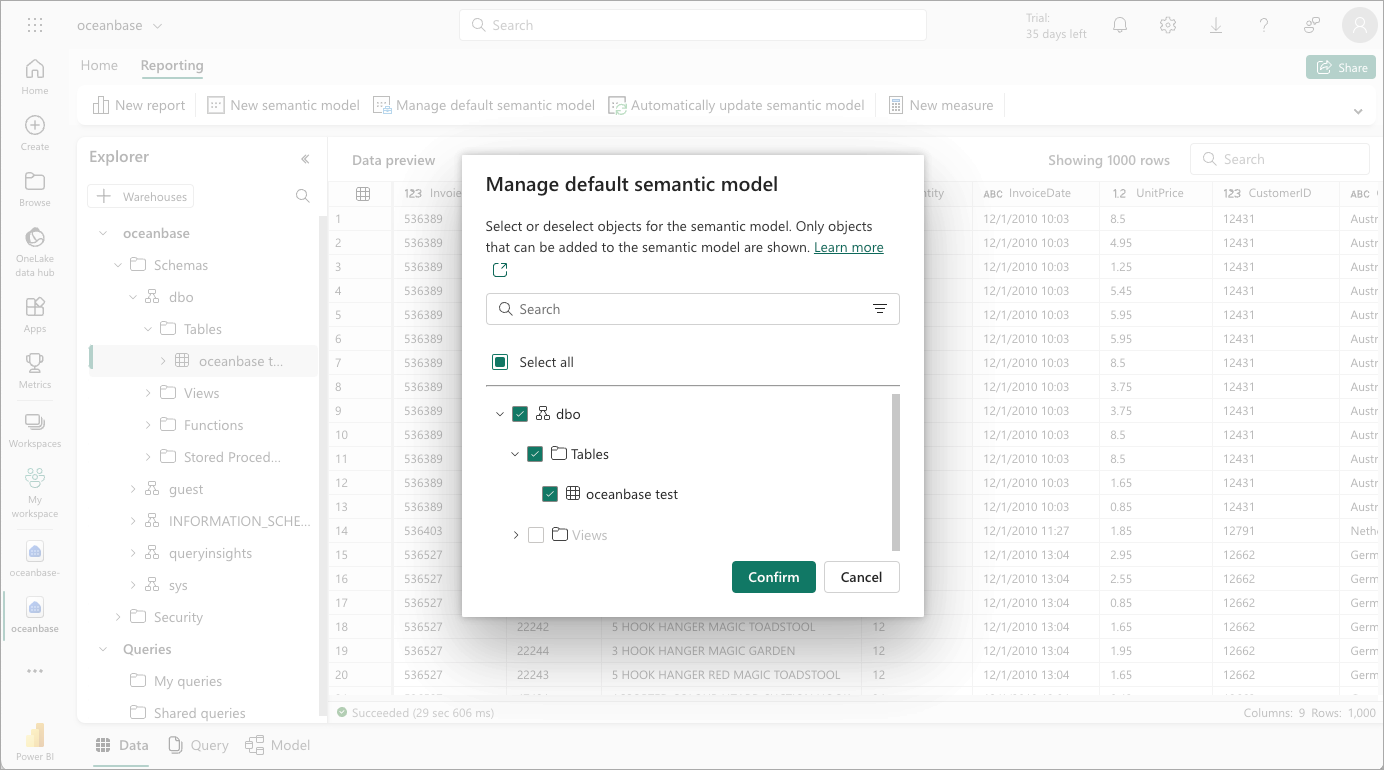Open the settings gear icon
Image resolution: width=1384 pixels, height=770 pixels.
click(x=1168, y=26)
